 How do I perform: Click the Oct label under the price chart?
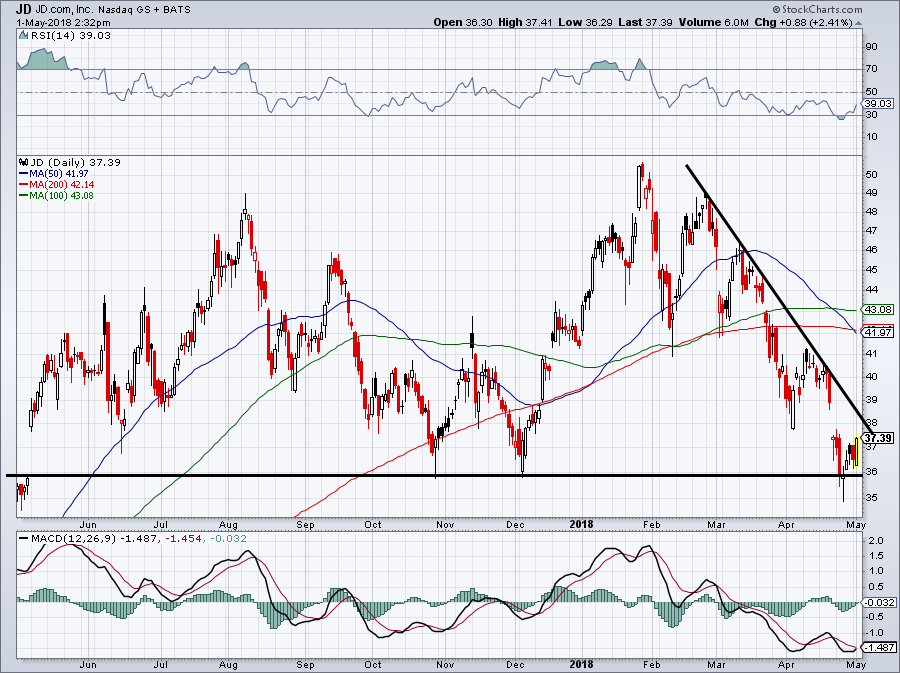tap(373, 524)
